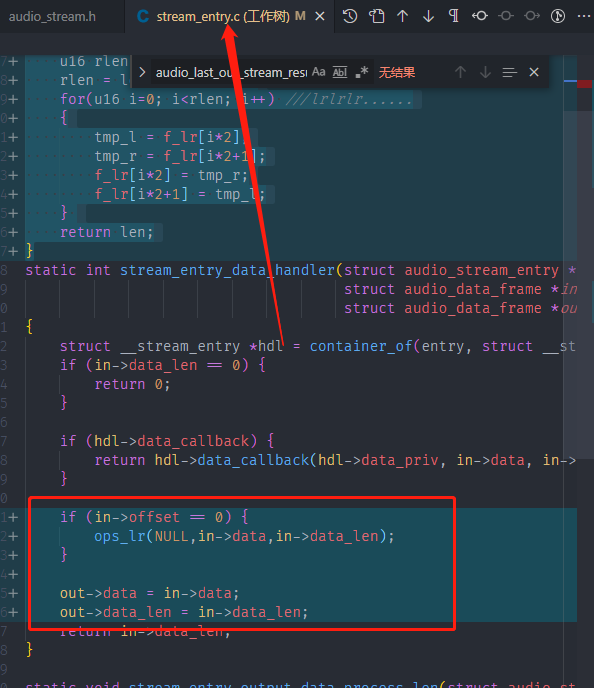Open changes with previous revision icon

[x=480, y=16]
